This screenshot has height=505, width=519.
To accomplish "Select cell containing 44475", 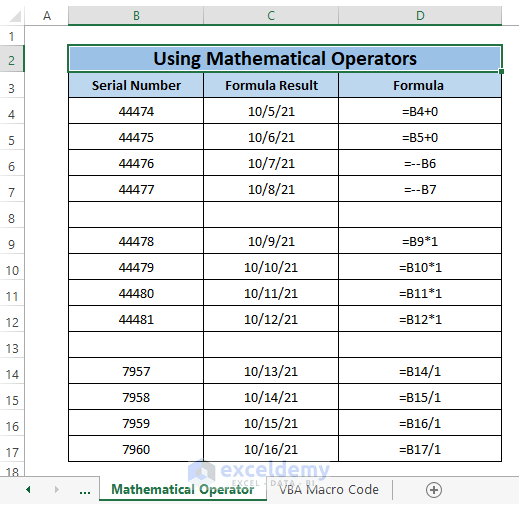I will point(136,137).
